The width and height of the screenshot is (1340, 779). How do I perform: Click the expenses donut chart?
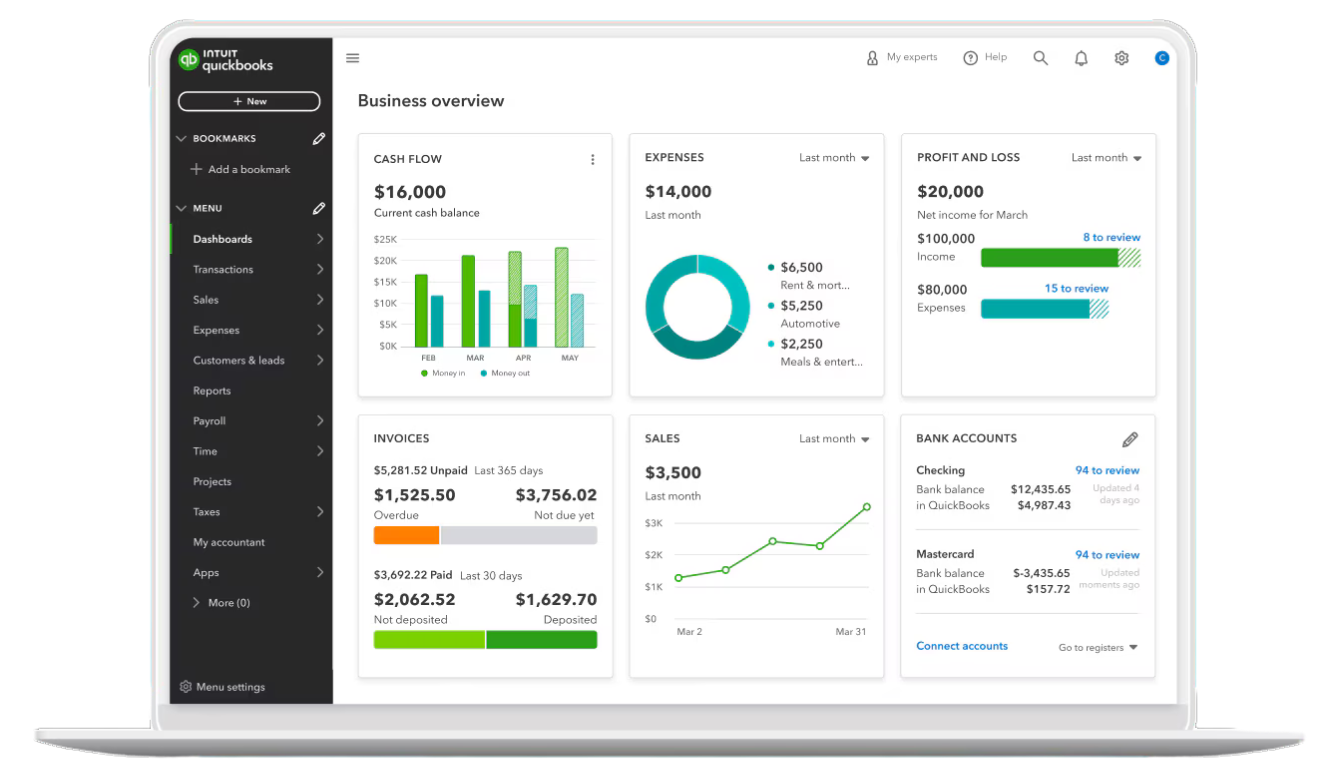tap(697, 307)
